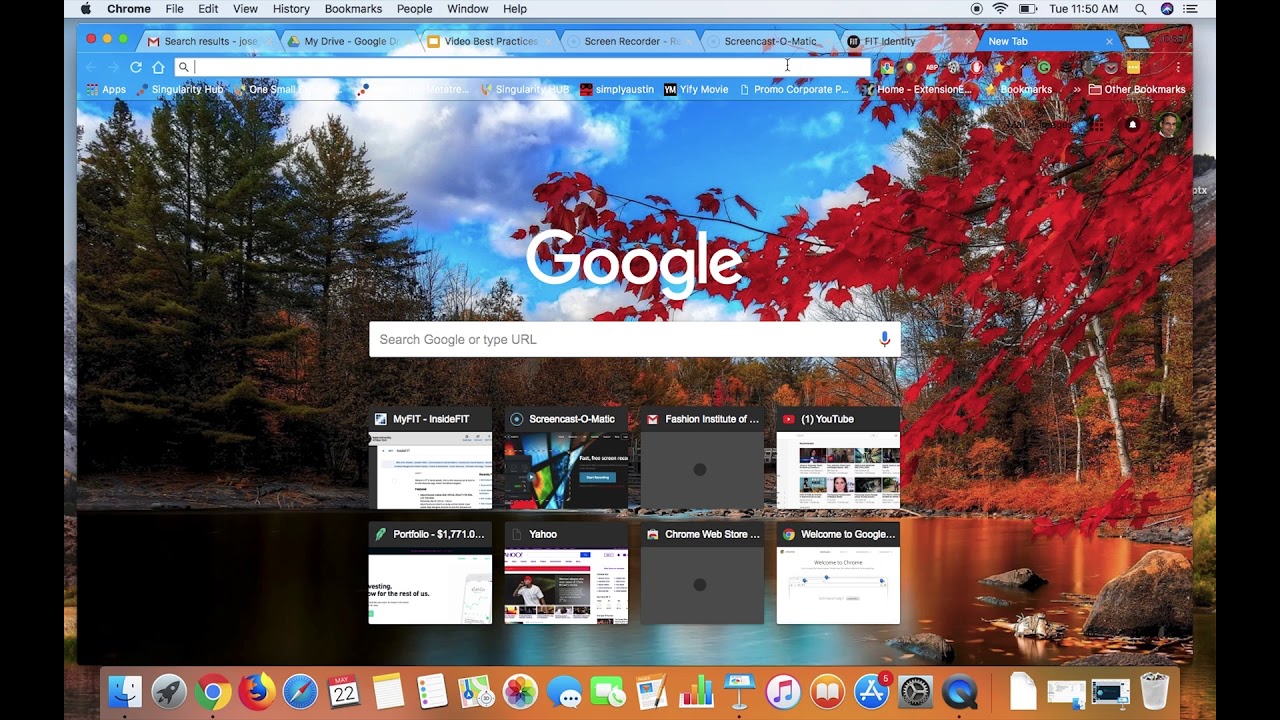Close the New Tab tab
This screenshot has width=1280, height=720.
1109,41
